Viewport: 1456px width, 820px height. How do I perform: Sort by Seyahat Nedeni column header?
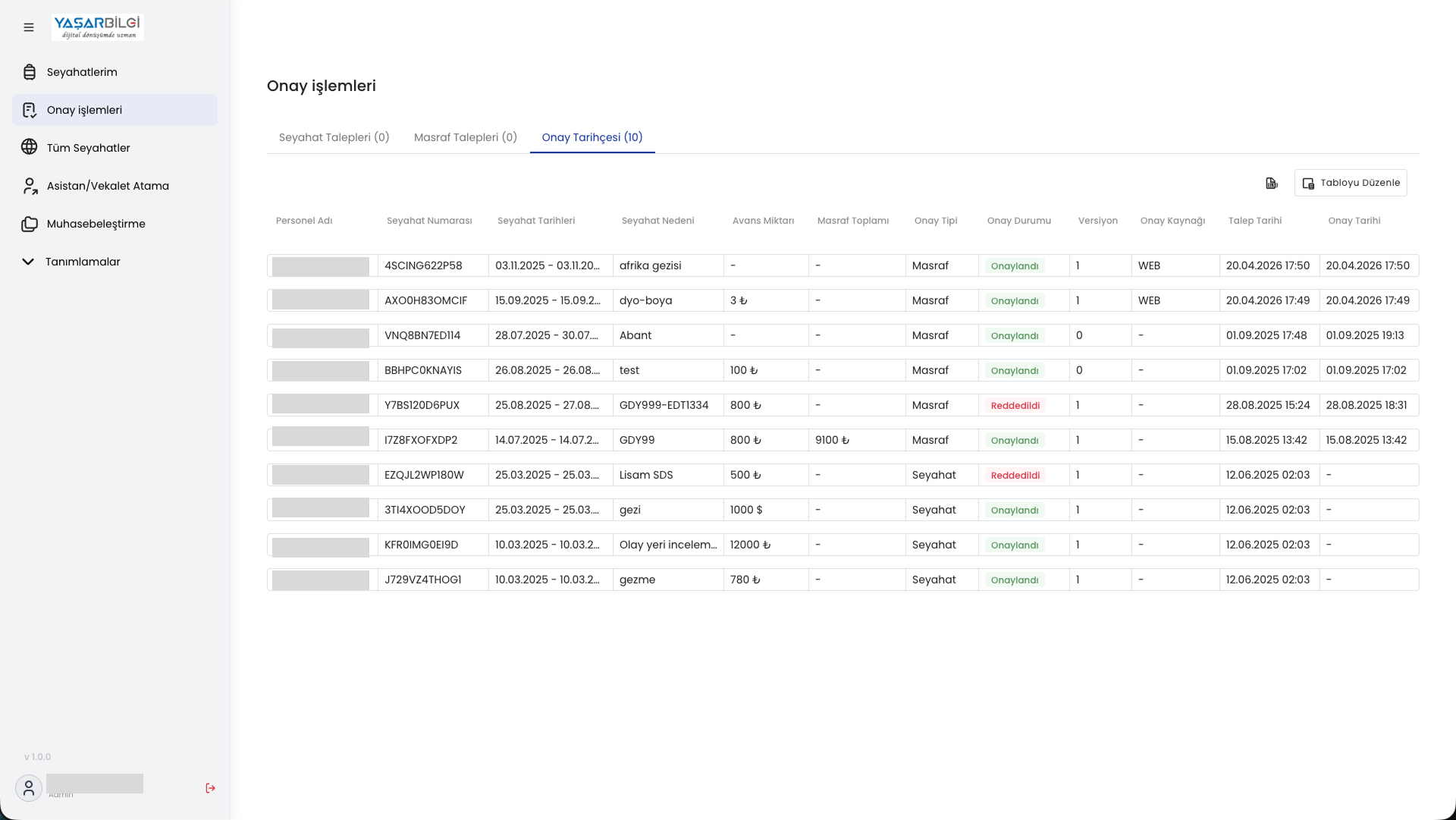pyautogui.click(x=657, y=221)
